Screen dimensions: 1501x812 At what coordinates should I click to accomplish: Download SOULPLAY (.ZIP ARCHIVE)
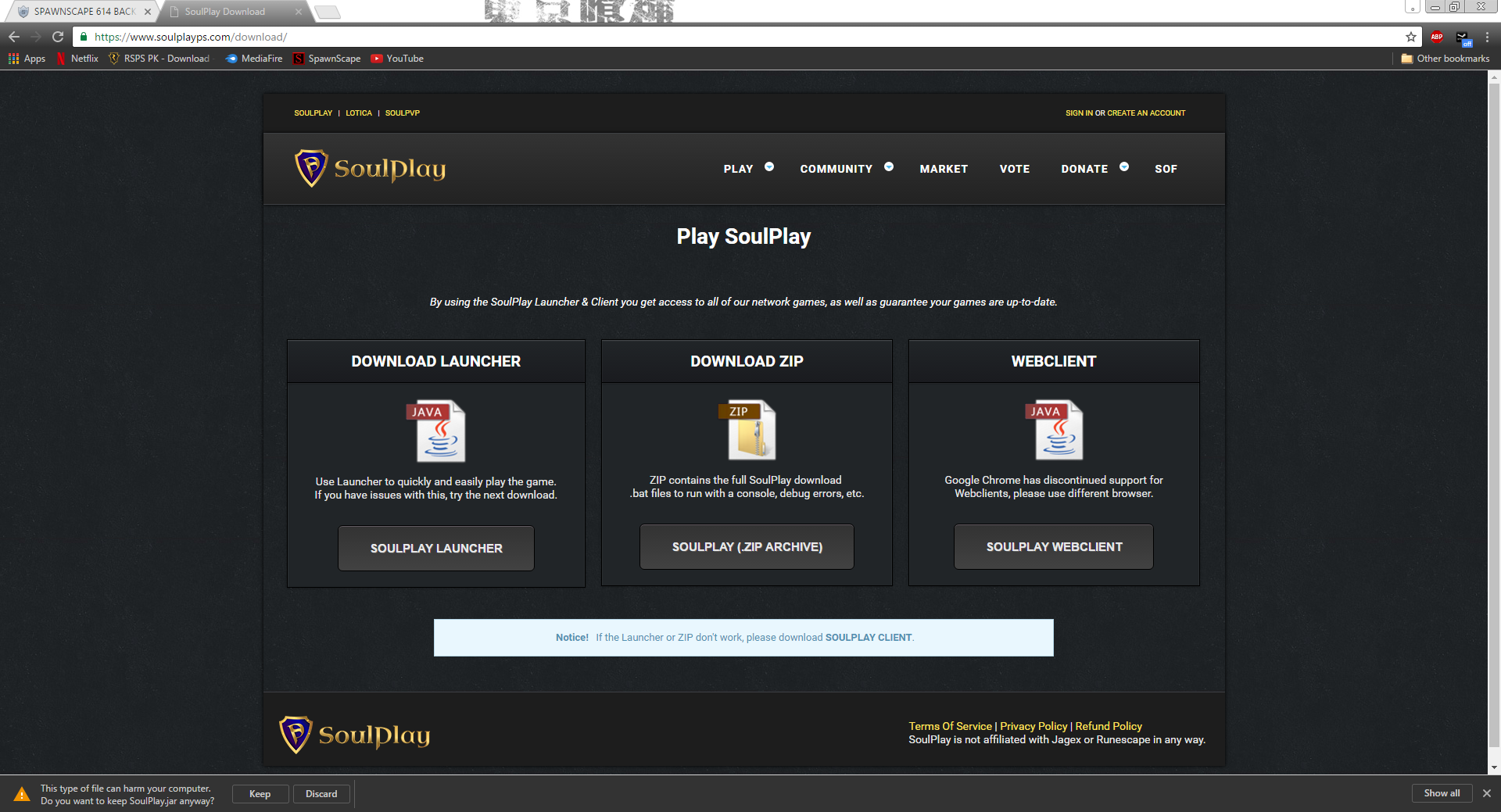pyautogui.click(x=747, y=547)
